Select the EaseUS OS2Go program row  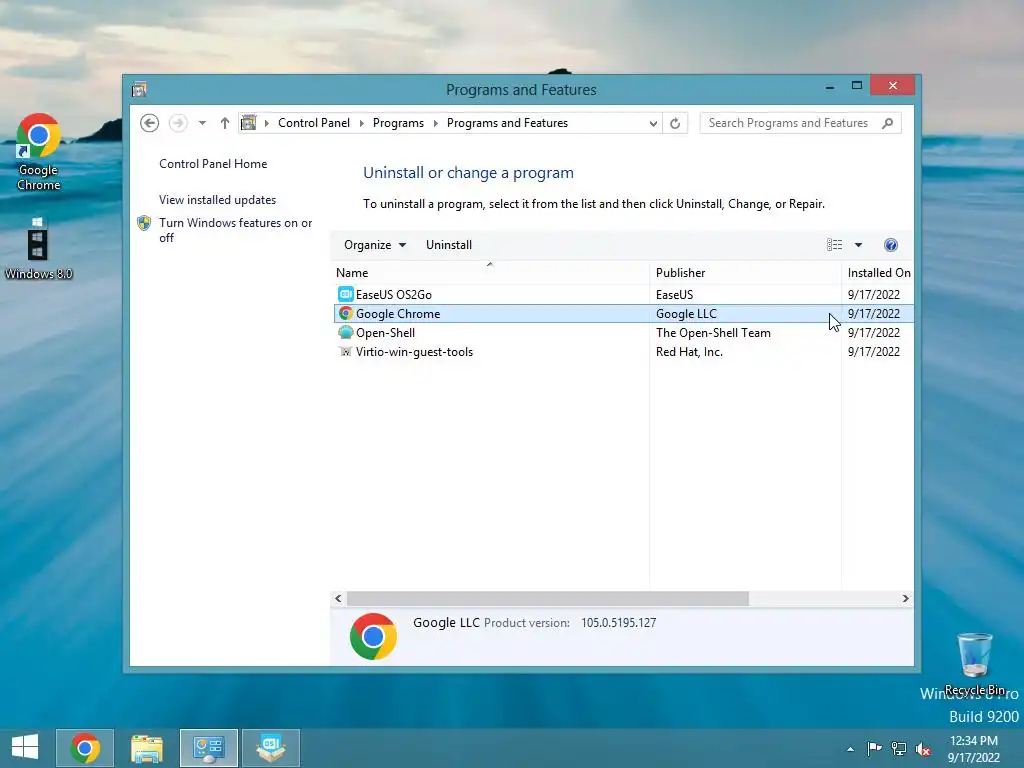623,295
